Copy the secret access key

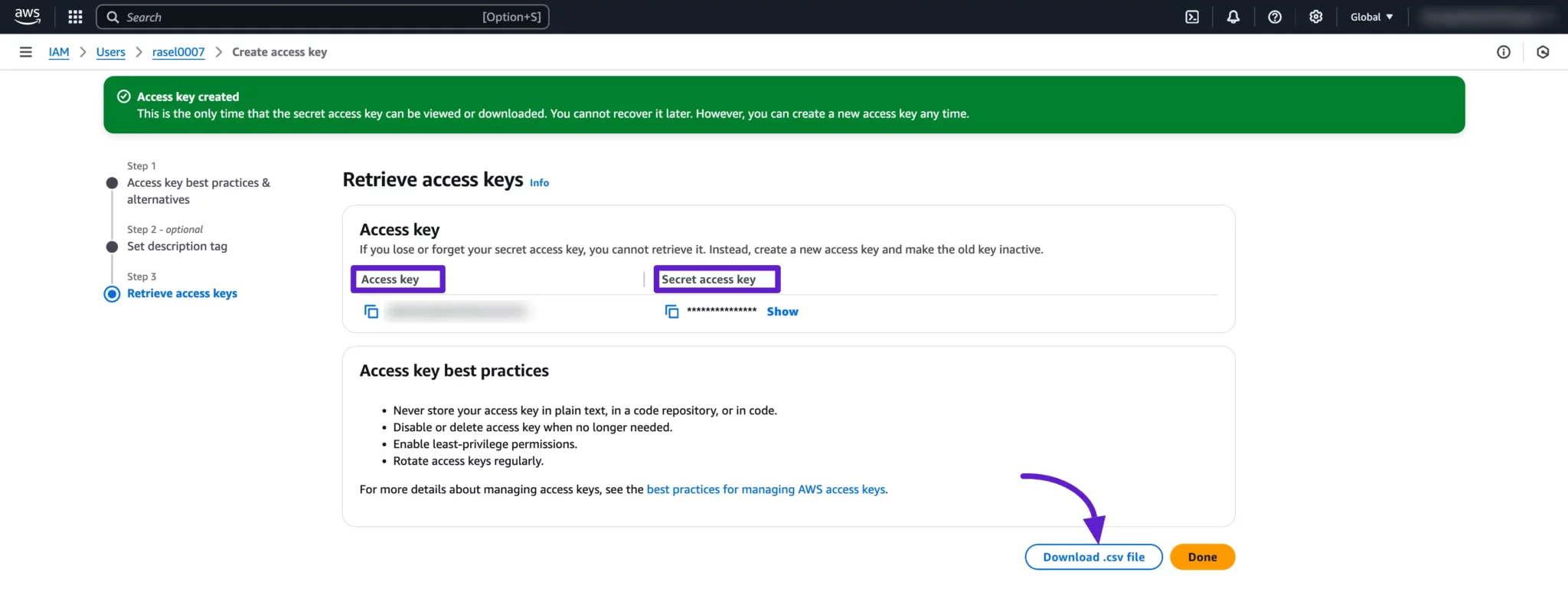(671, 312)
